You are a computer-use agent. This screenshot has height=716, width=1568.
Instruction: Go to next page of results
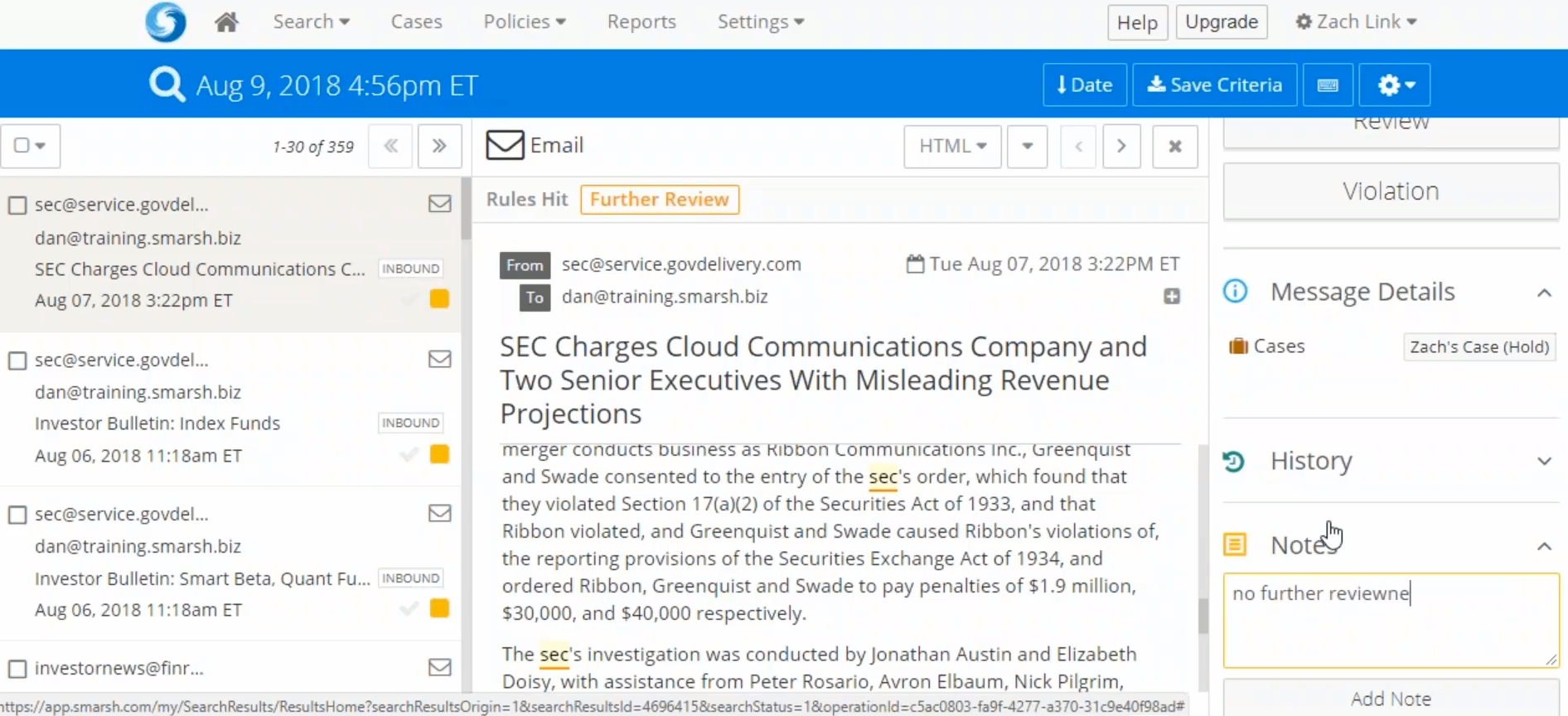click(439, 146)
